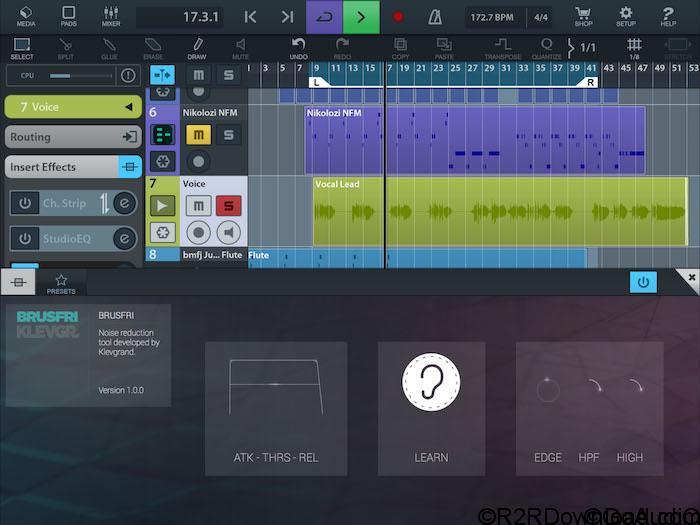Start playback with the green play button
The width and height of the screenshot is (700, 525).
coord(361,17)
